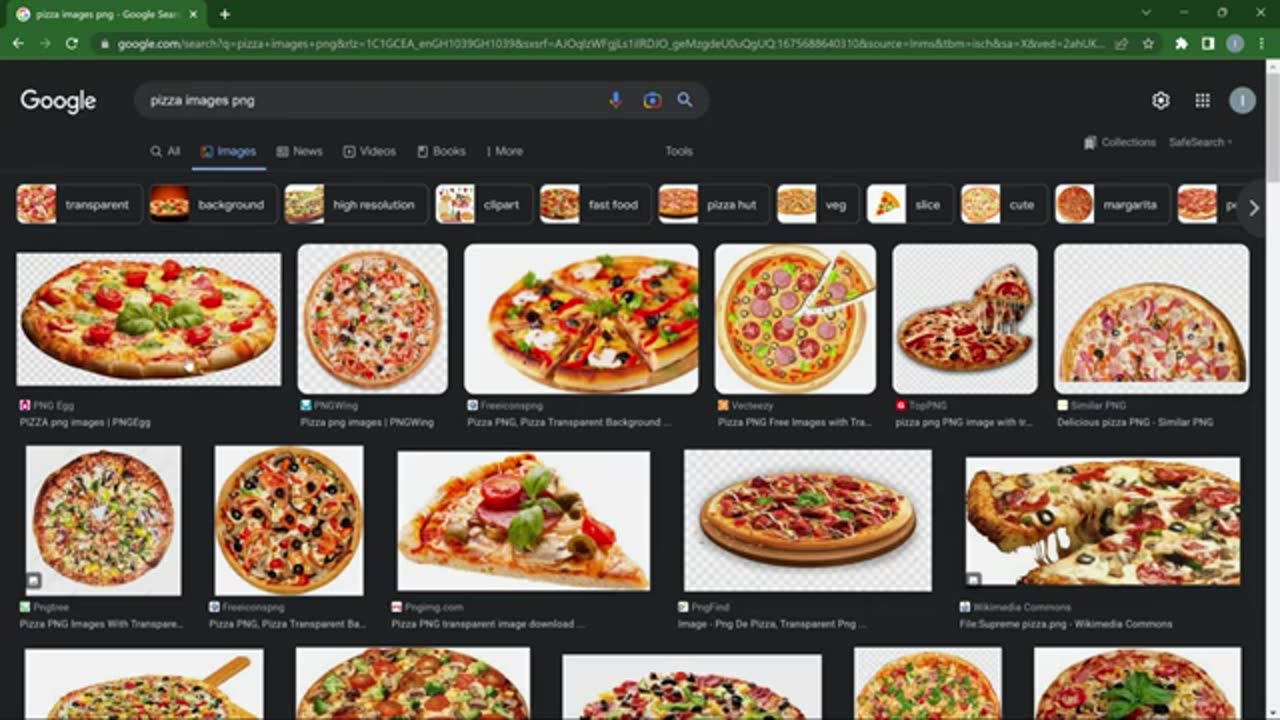Open the PNGWing pizza thumbnail

pyautogui.click(x=372, y=319)
